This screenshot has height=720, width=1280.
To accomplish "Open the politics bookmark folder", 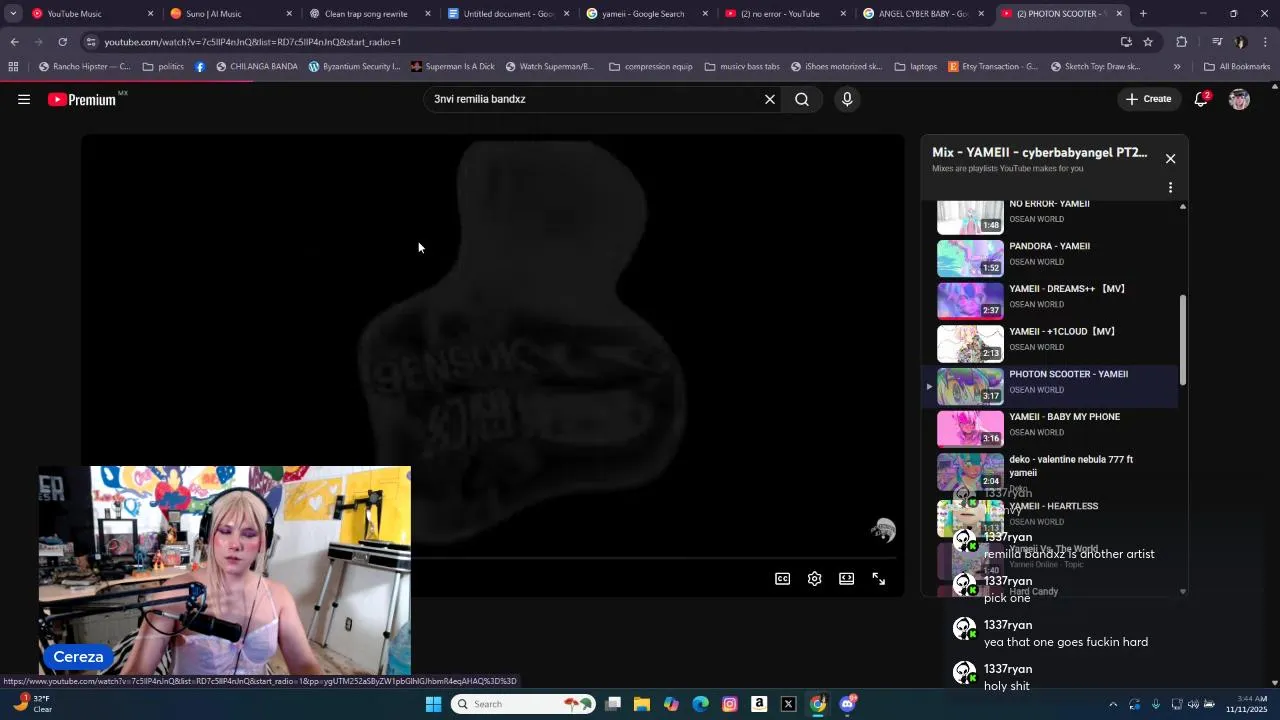I will (x=163, y=67).
